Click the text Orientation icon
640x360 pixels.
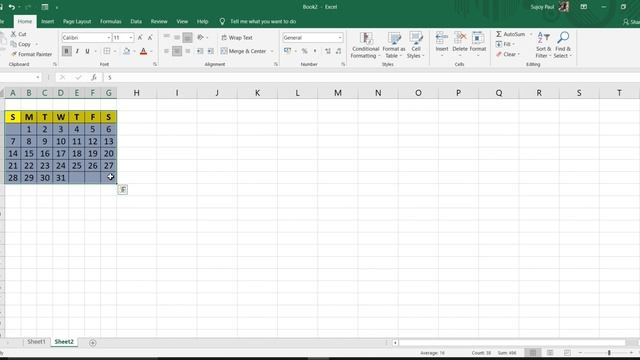[x=200, y=38]
